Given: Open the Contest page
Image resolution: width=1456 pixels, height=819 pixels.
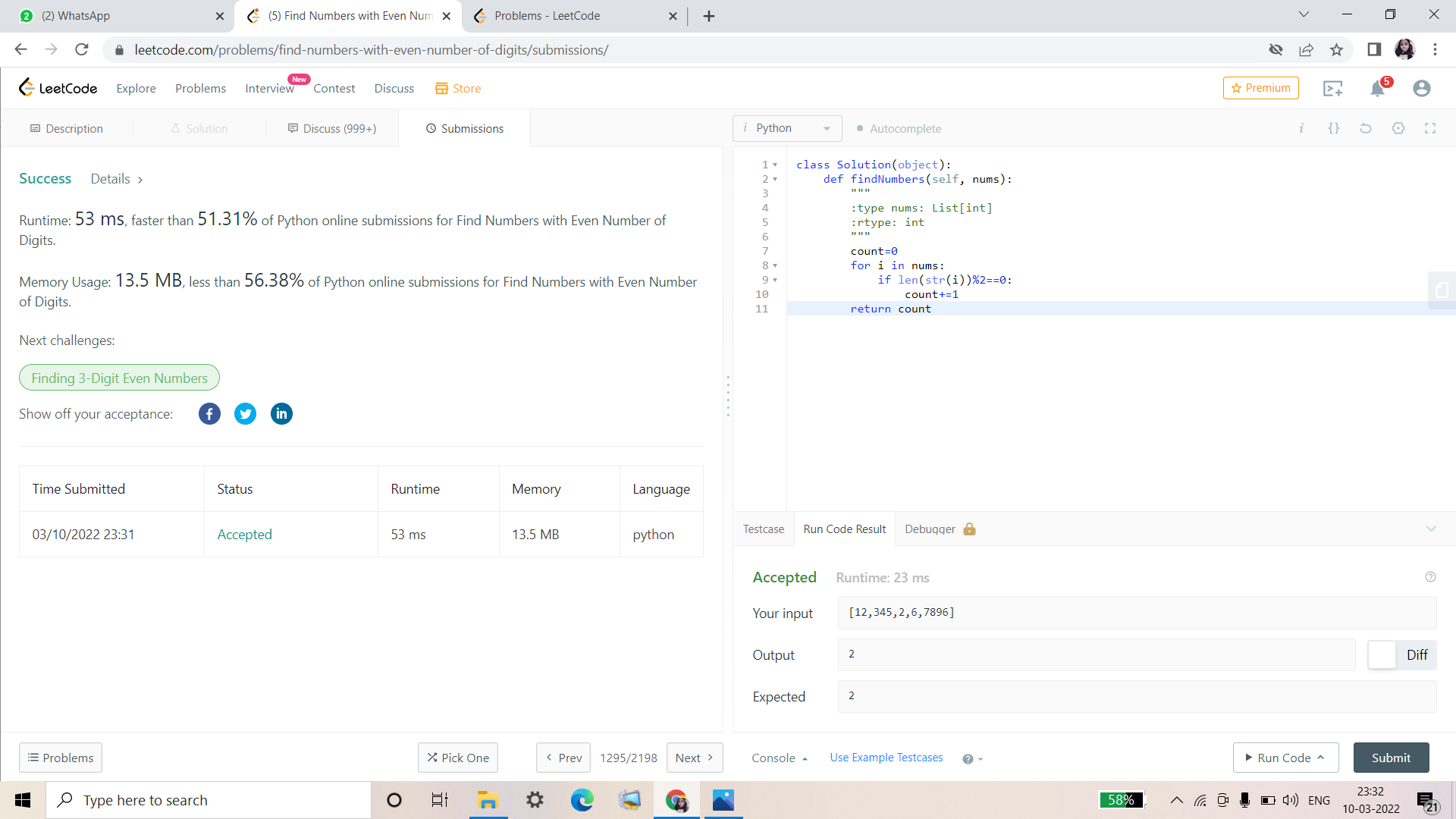Looking at the screenshot, I should coord(334,88).
